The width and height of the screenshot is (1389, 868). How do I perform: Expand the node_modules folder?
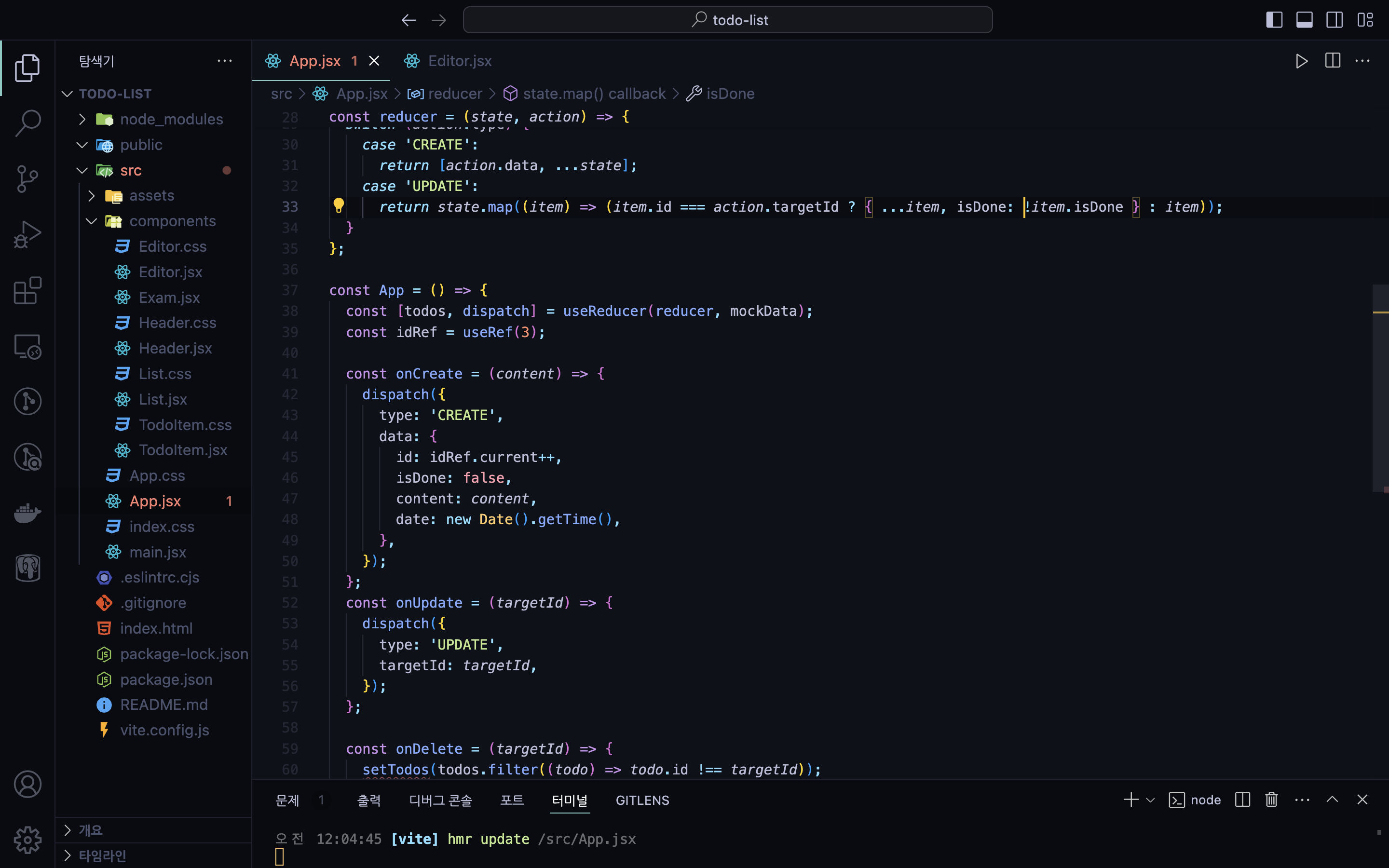(171, 120)
